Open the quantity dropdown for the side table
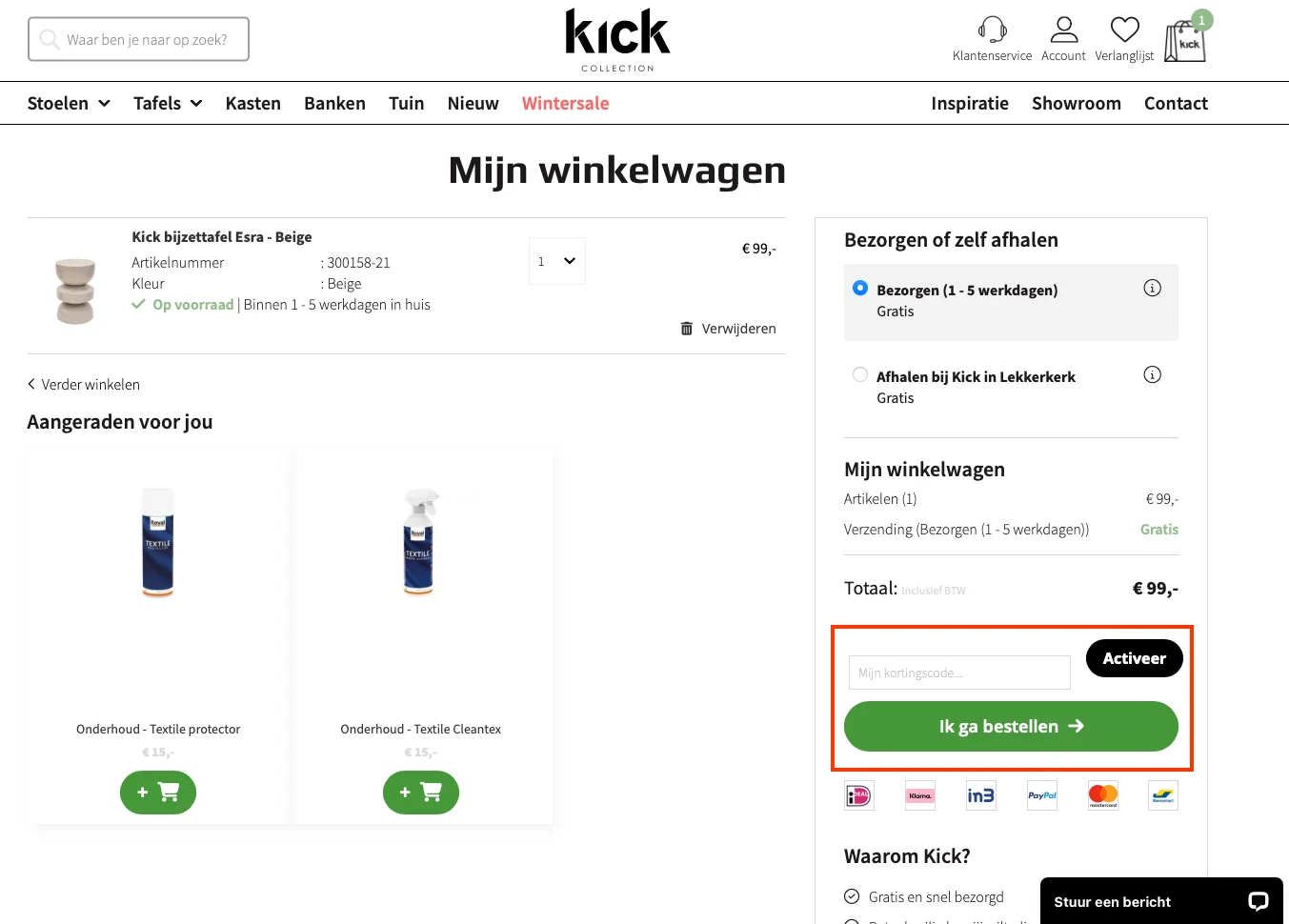This screenshot has width=1289, height=924. click(x=556, y=260)
